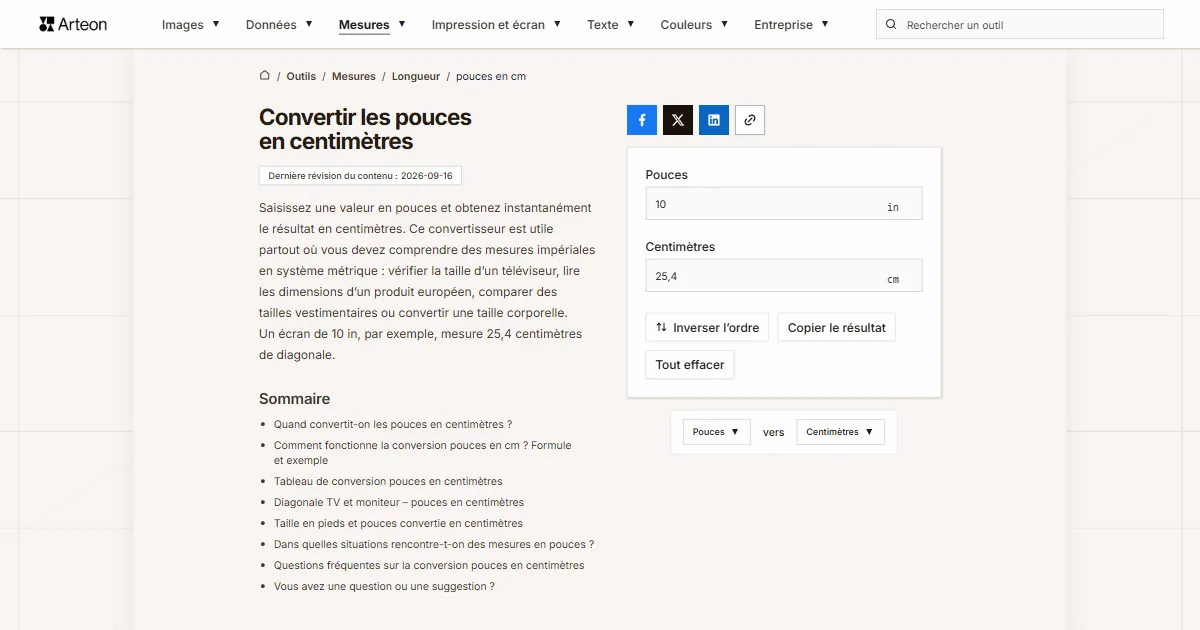Open the Entreprise menu
Viewport: 1200px width, 630px height.
coord(791,25)
